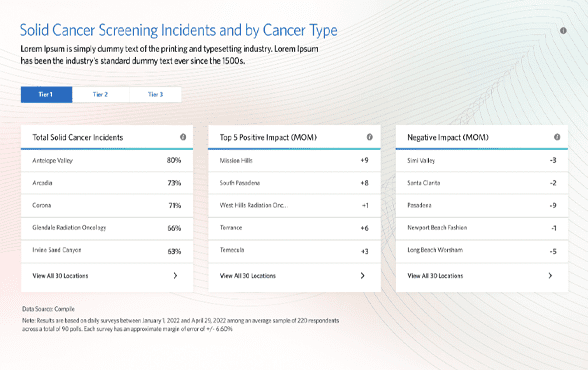The height and width of the screenshot is (370, 588).
Task: Click the -5 value for Long Beach Worsham
Action: 553,251
